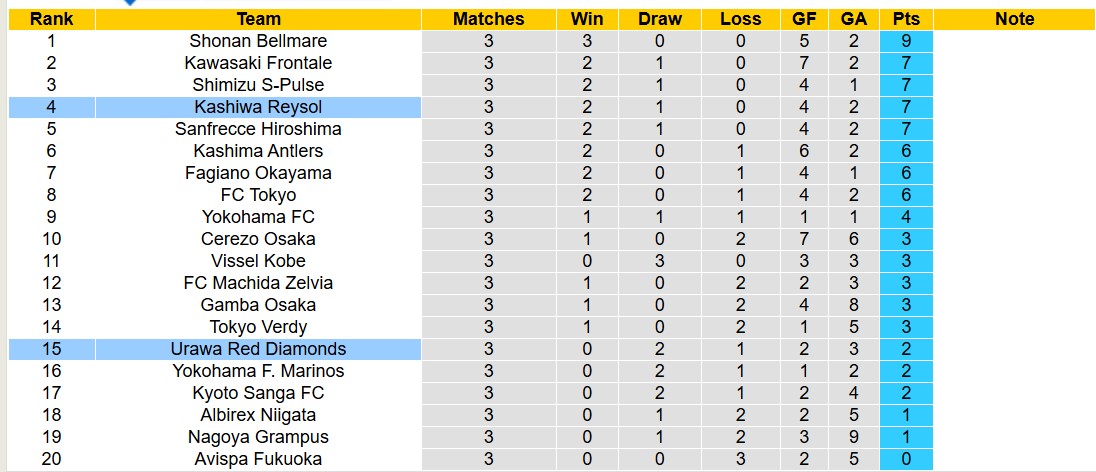Screen dimensions: 1096x472
Task: Click the Note column header
Action: click(1014, 19)
